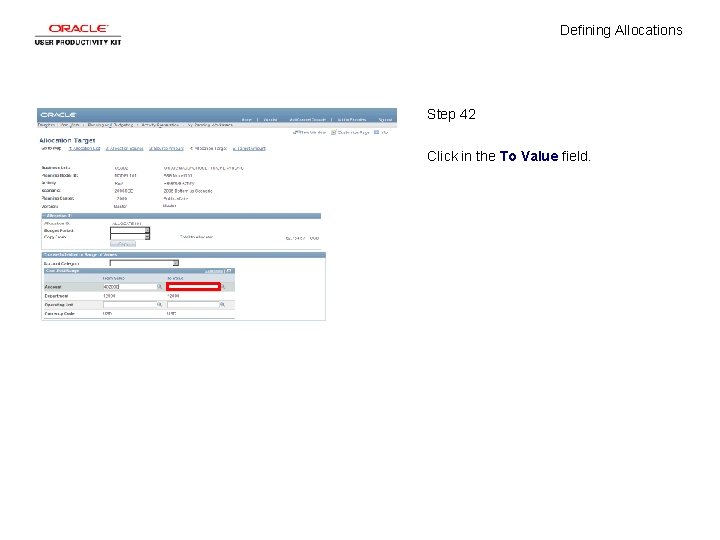720x540 pixels.
Task: Go to page 1 Allocation List
Action: tap(84, 148)
